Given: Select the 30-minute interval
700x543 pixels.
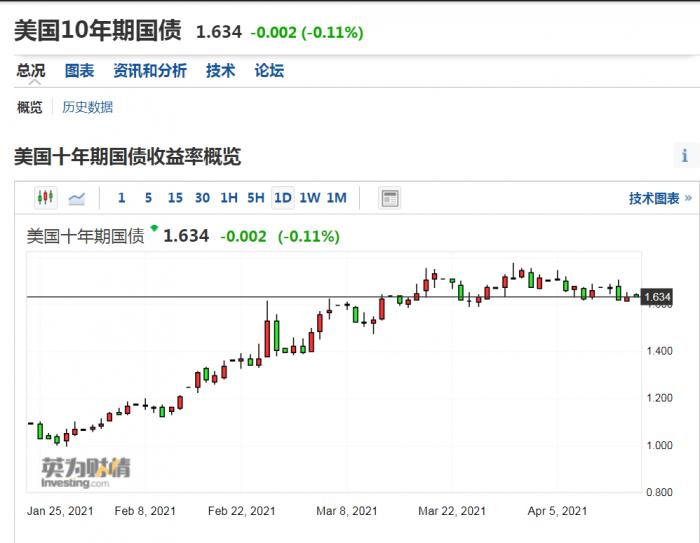Looking at the screenshot, I should coord(202,198).
